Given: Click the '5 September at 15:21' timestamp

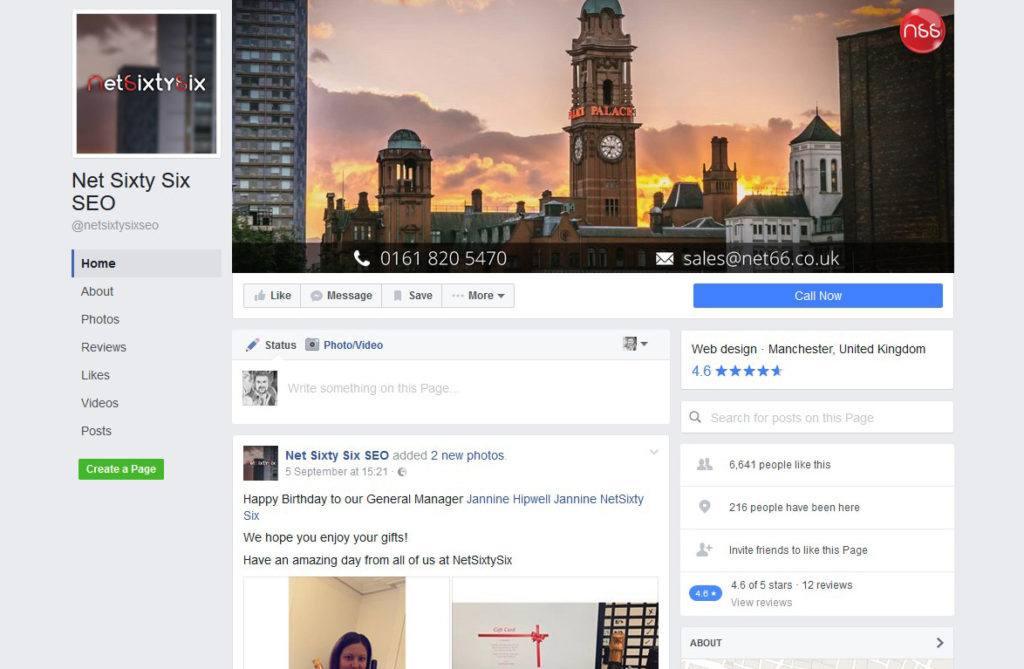Looking at the screenshot, I should tap(336, 472).
